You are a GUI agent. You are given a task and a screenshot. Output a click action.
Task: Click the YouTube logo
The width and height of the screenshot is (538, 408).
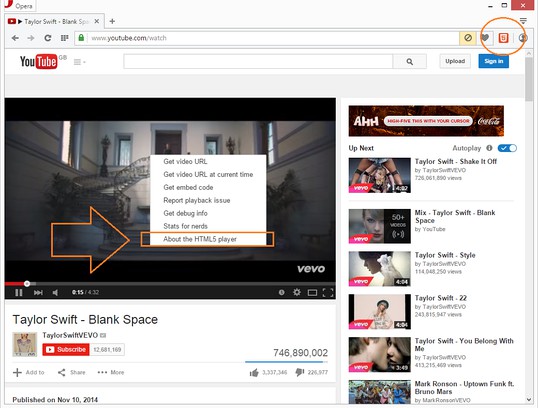point(38,61)
